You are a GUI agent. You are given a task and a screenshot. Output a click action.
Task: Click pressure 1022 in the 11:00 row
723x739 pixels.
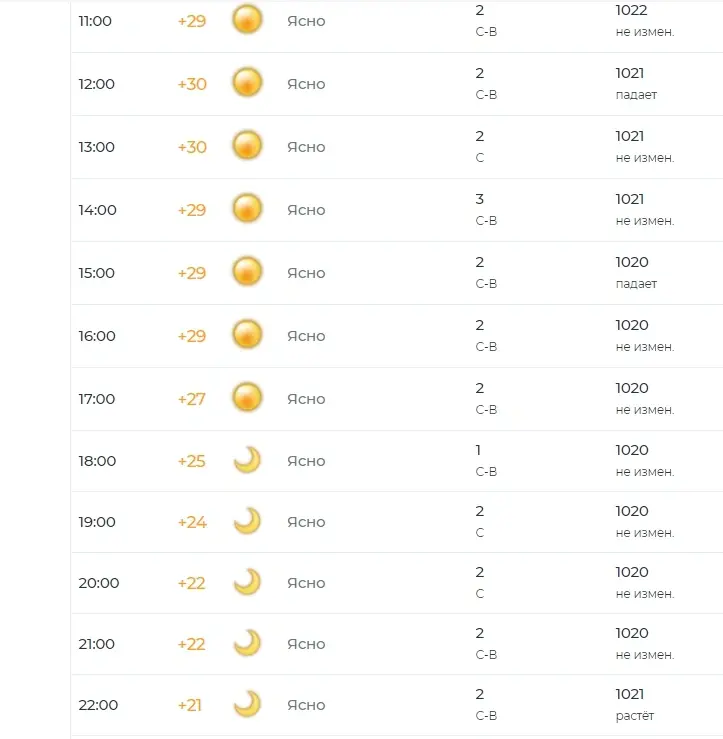pos(631,10)
